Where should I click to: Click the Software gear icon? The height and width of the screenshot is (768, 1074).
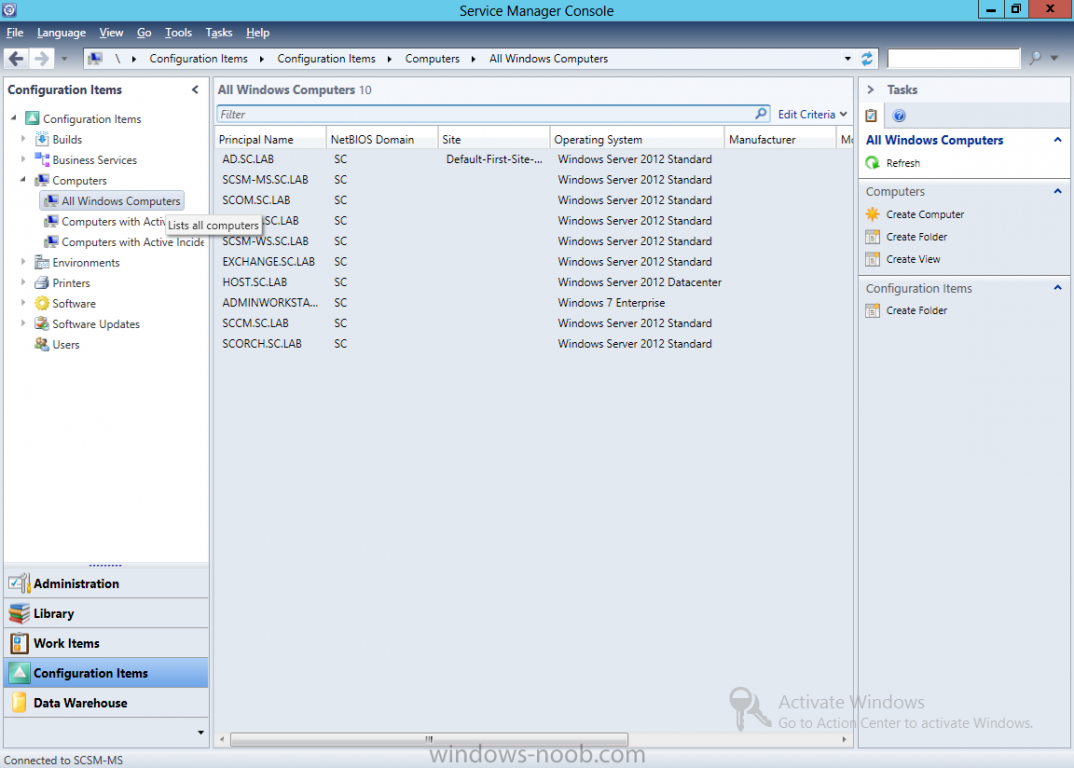42,304
